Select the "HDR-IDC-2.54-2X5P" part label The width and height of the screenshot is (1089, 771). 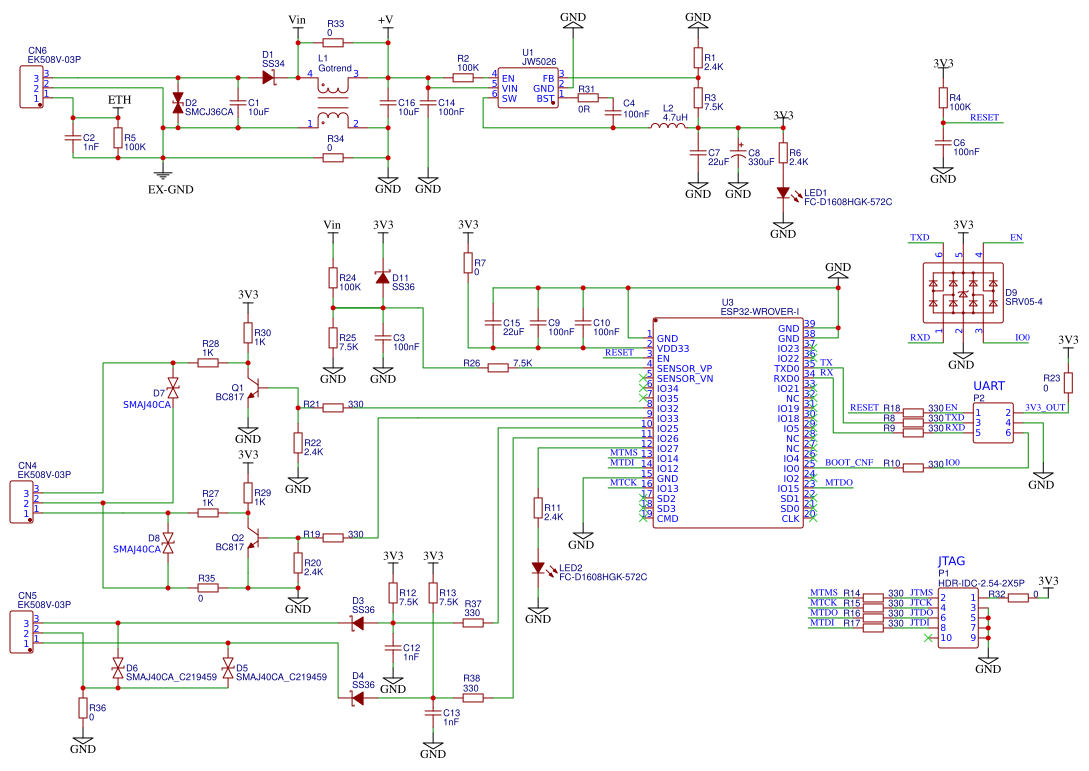point(981,583)
